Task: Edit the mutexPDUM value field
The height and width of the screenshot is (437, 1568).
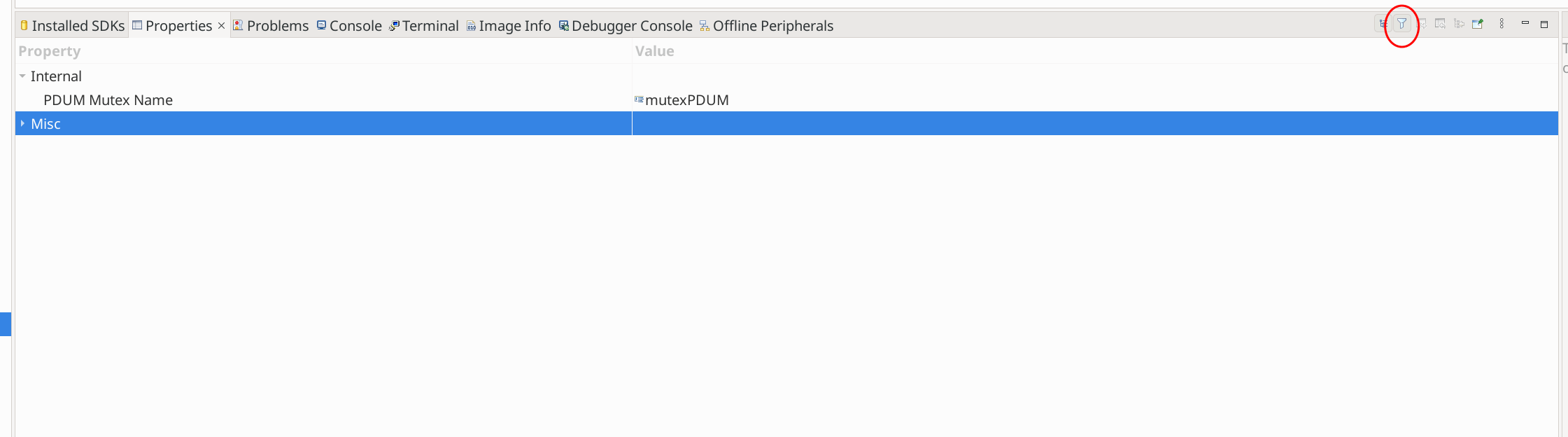Action: coord(1095,100)
